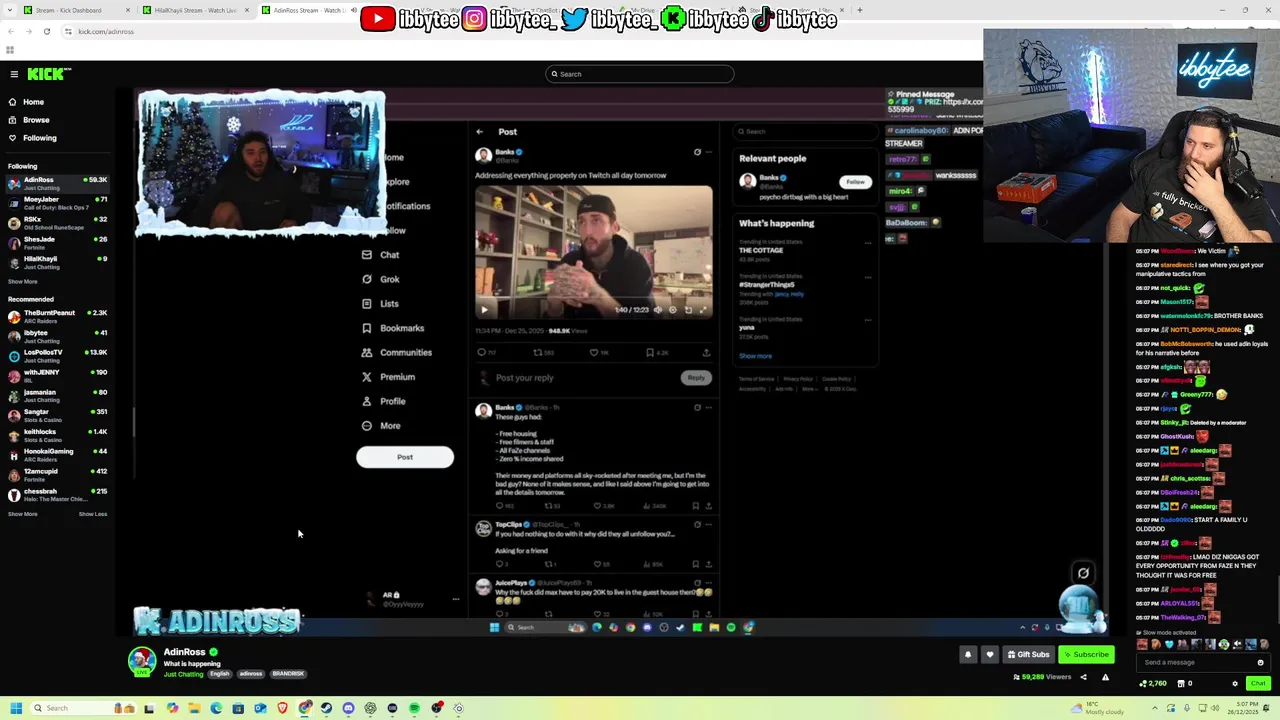Open Brave browser from the taskbar
This screenshot has height=720, width=1280.
coord(282,708)
